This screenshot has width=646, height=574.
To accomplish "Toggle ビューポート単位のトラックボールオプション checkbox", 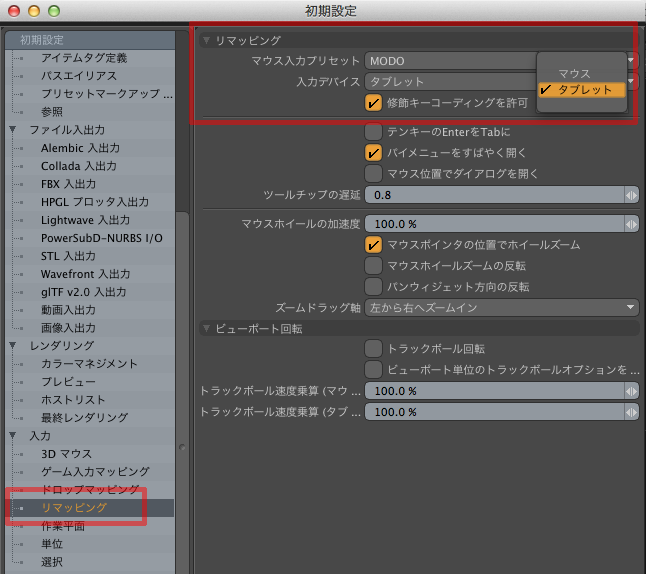I will point(373,370).
